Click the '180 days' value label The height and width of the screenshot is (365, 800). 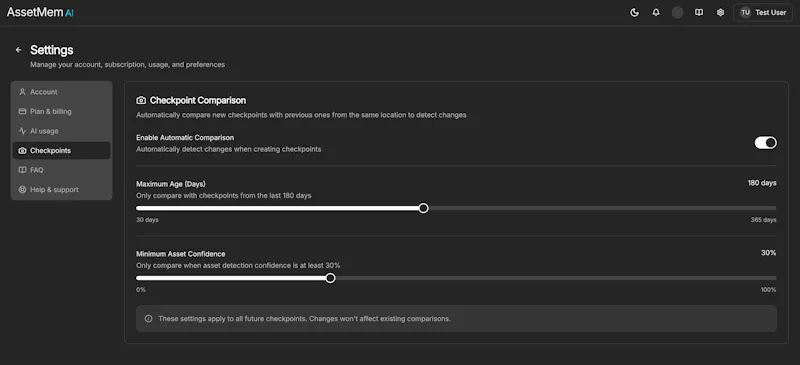coord(762,183)
